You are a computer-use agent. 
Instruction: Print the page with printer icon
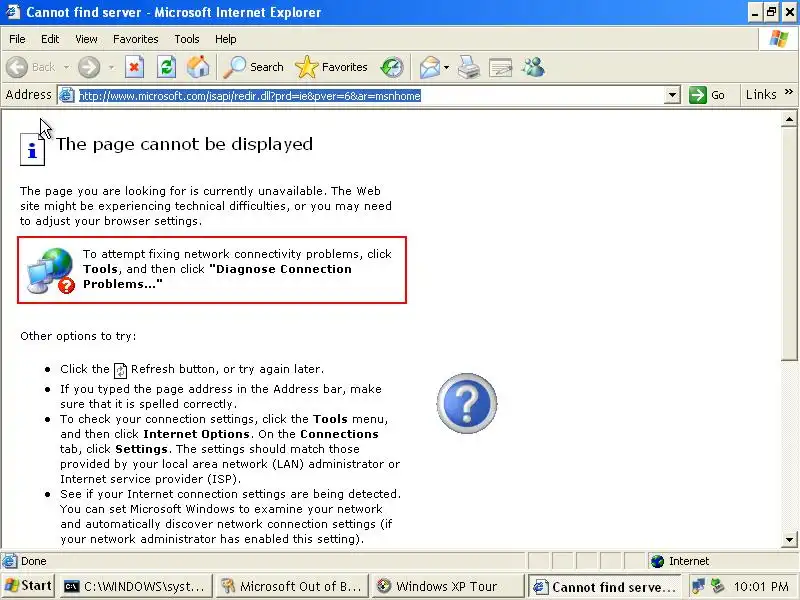tap(468, 67)
